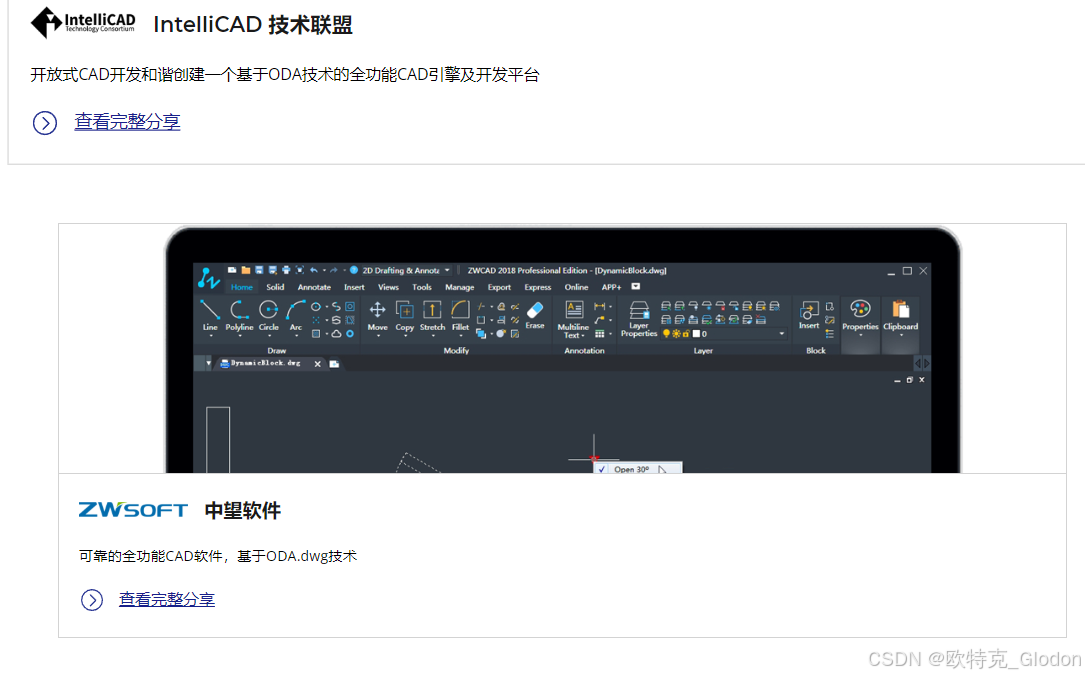Click the table icon in Annotation panel
The width and height of the screenshot is (1085, 676).
coord(599,334)
